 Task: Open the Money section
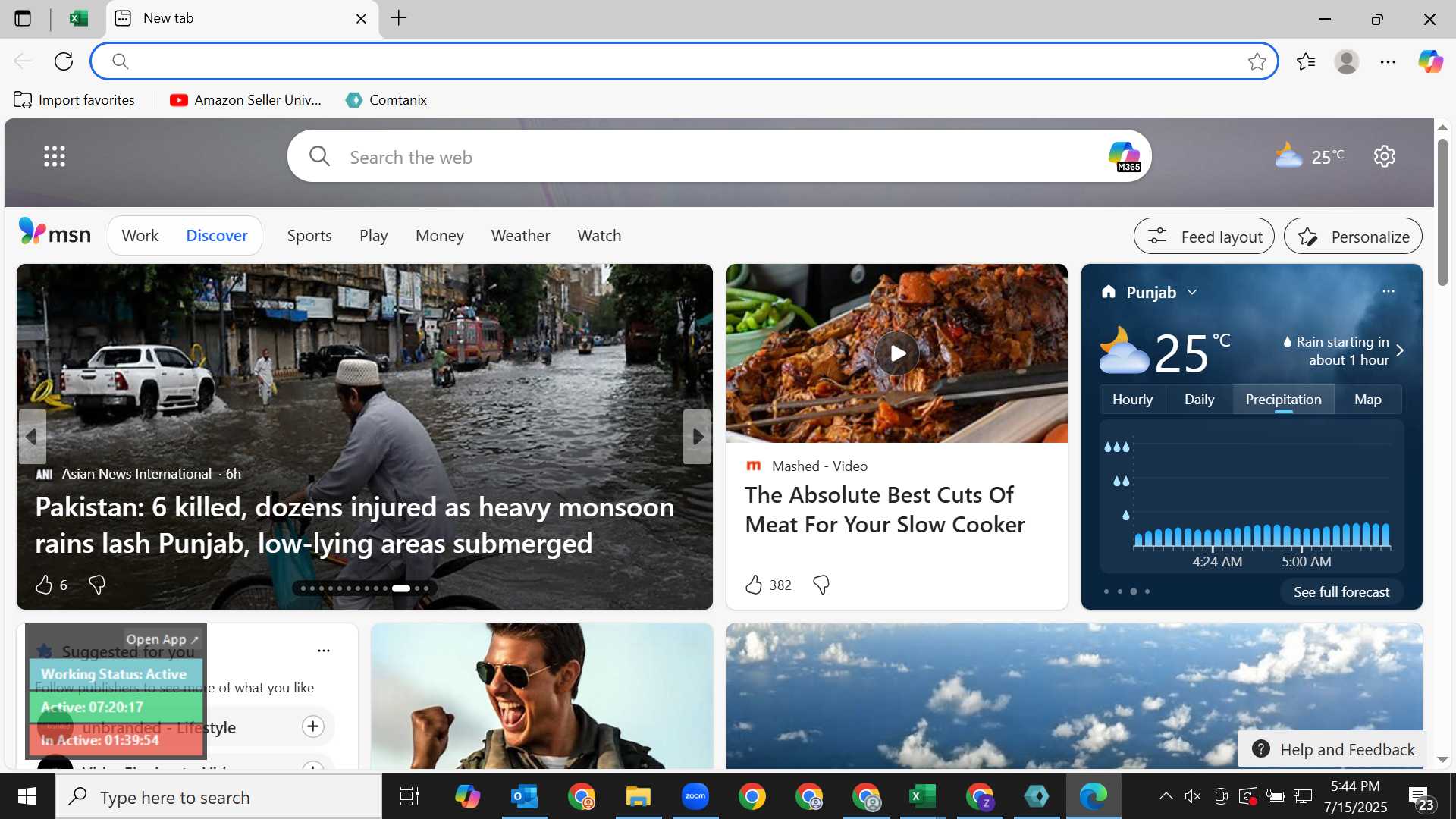(440, 236)
